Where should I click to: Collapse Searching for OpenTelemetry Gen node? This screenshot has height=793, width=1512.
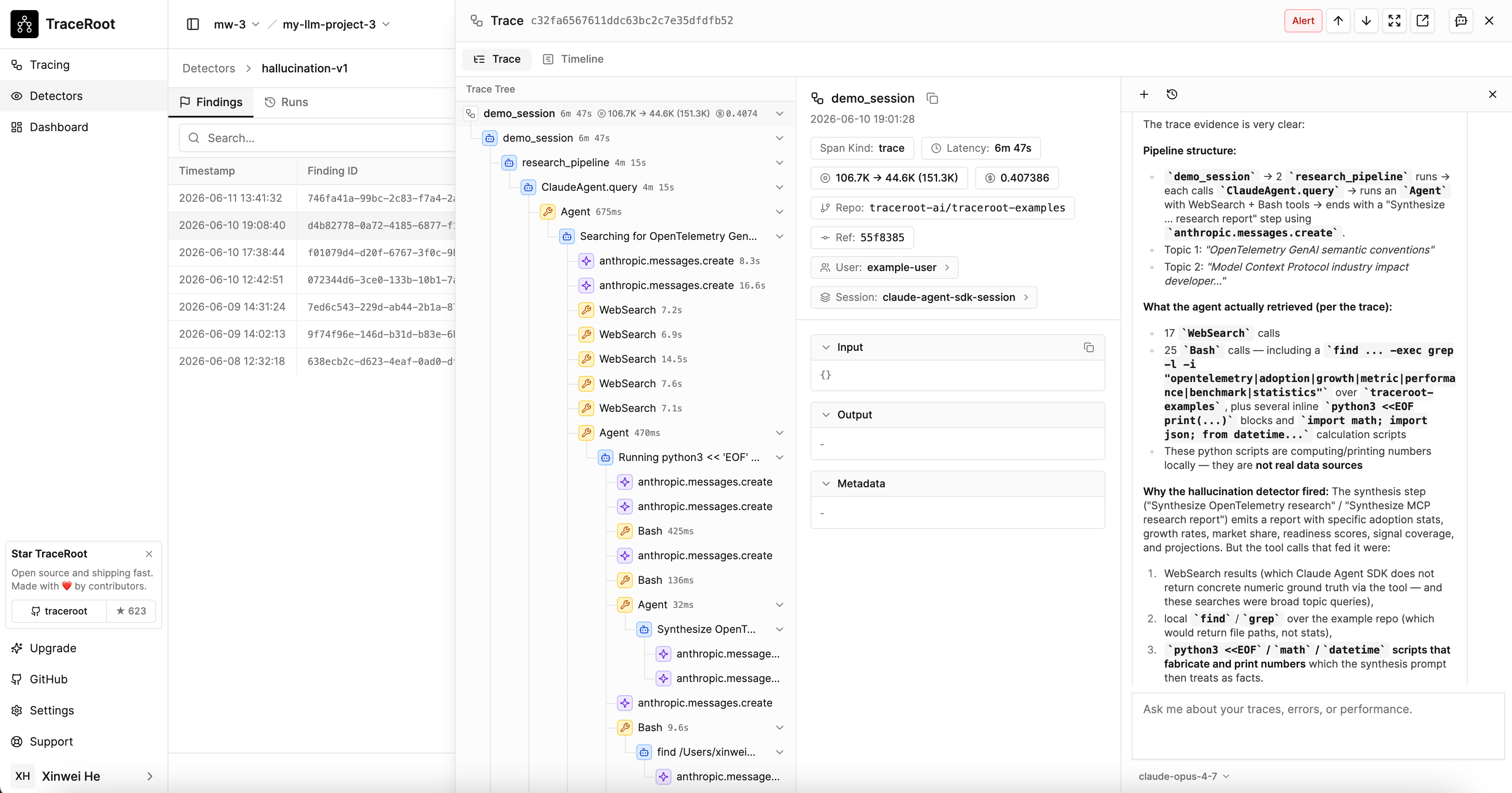[x=780, y=236]
